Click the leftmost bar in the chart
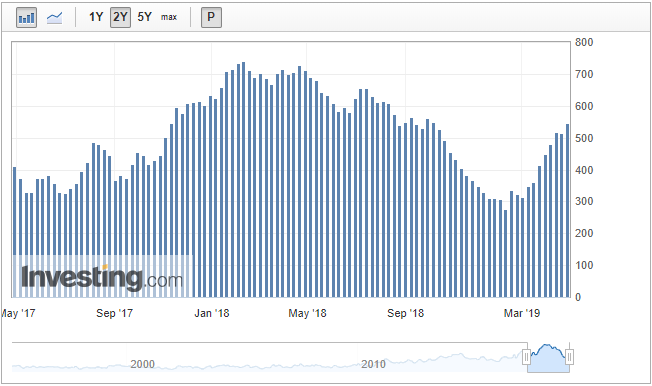 (15, 232)
